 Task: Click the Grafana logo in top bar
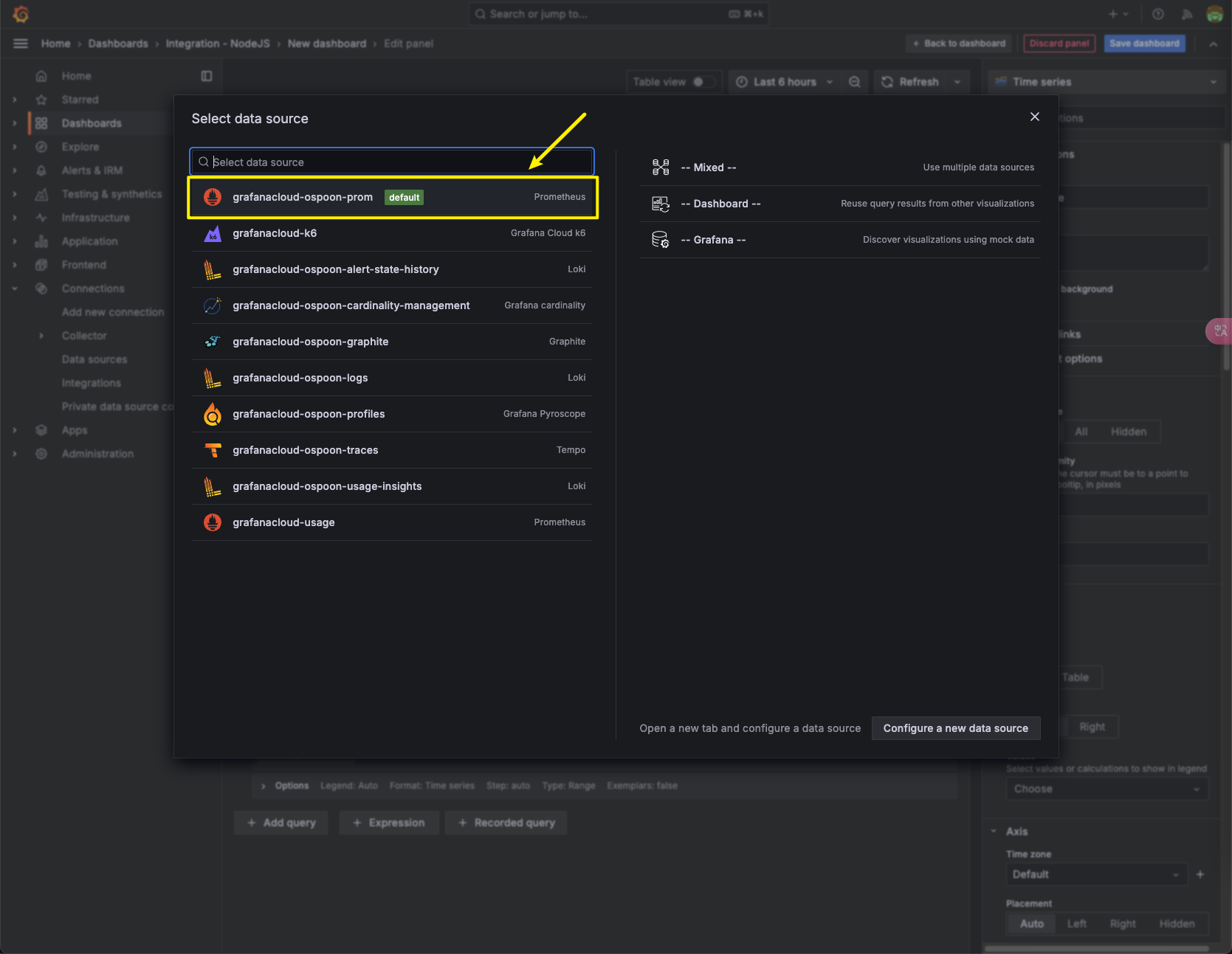point(21,14)
